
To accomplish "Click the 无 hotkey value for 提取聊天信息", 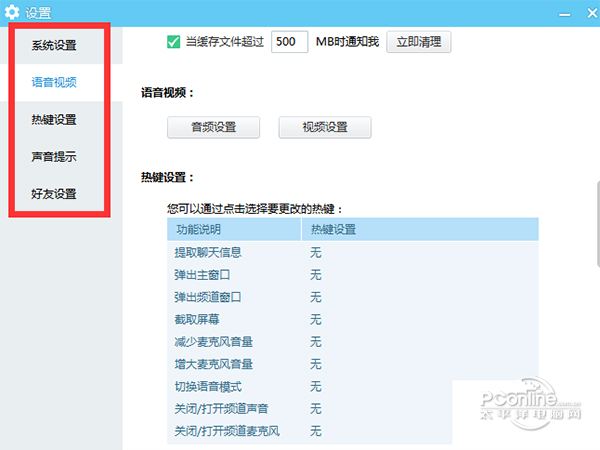I will point(316,253).
